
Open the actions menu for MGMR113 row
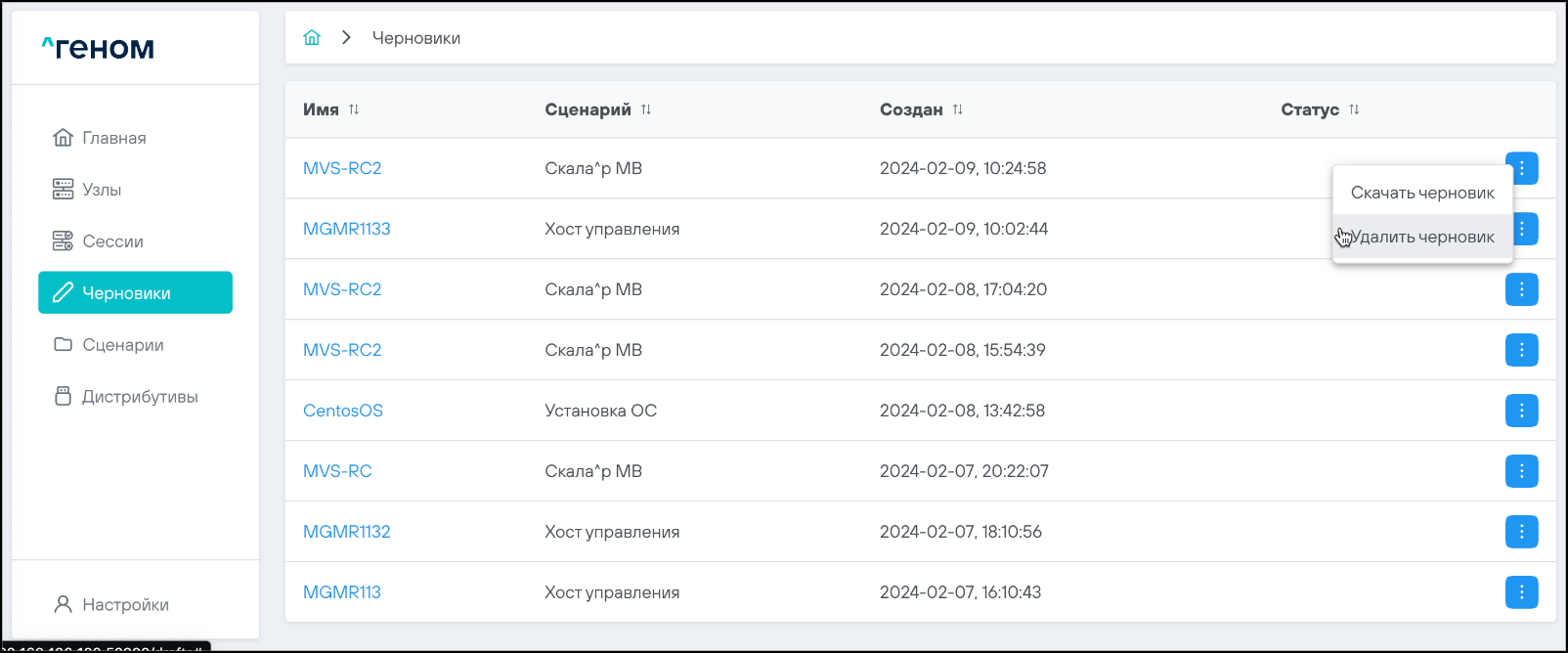click(1521, 592)
